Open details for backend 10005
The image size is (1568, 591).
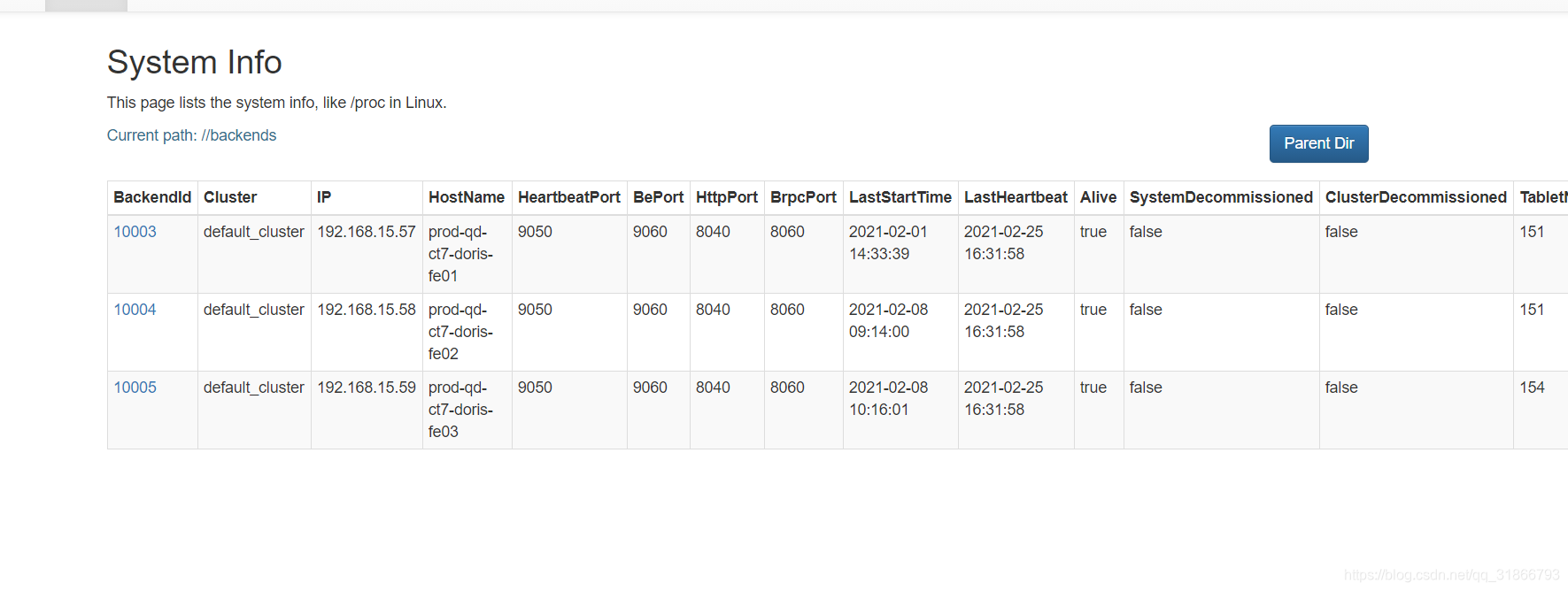point(134,387)
